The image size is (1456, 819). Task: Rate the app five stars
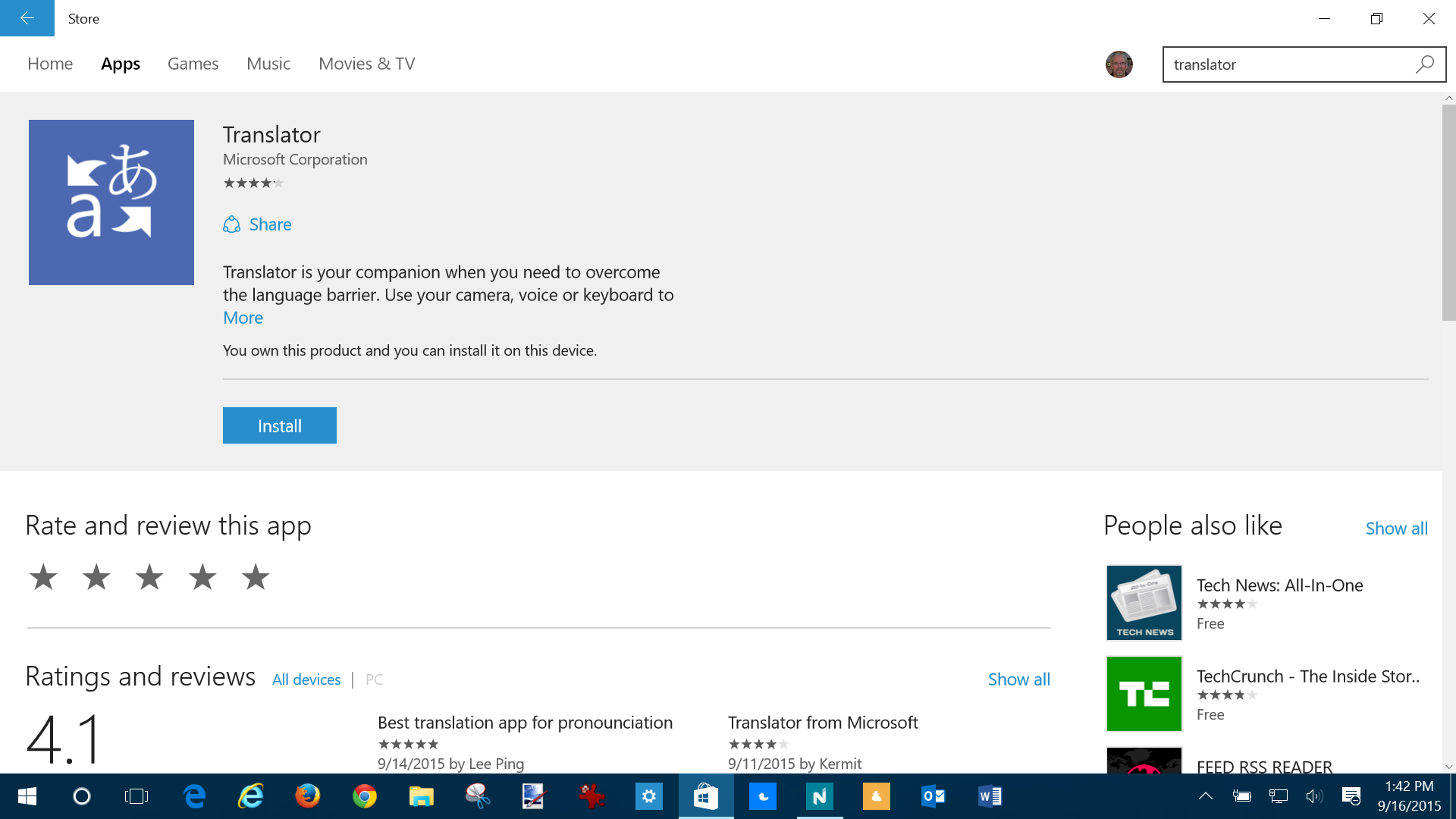click(256, 578)
